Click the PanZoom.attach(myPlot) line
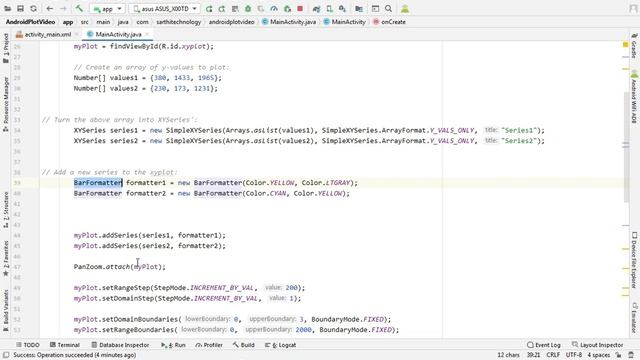Screen dimensions: 640x360 pyautogui.click(x=120, y=267)
